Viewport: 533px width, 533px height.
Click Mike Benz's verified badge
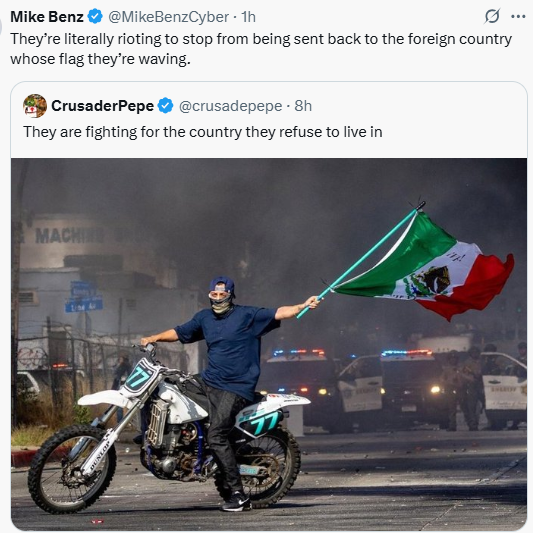(x=95, y=17)
